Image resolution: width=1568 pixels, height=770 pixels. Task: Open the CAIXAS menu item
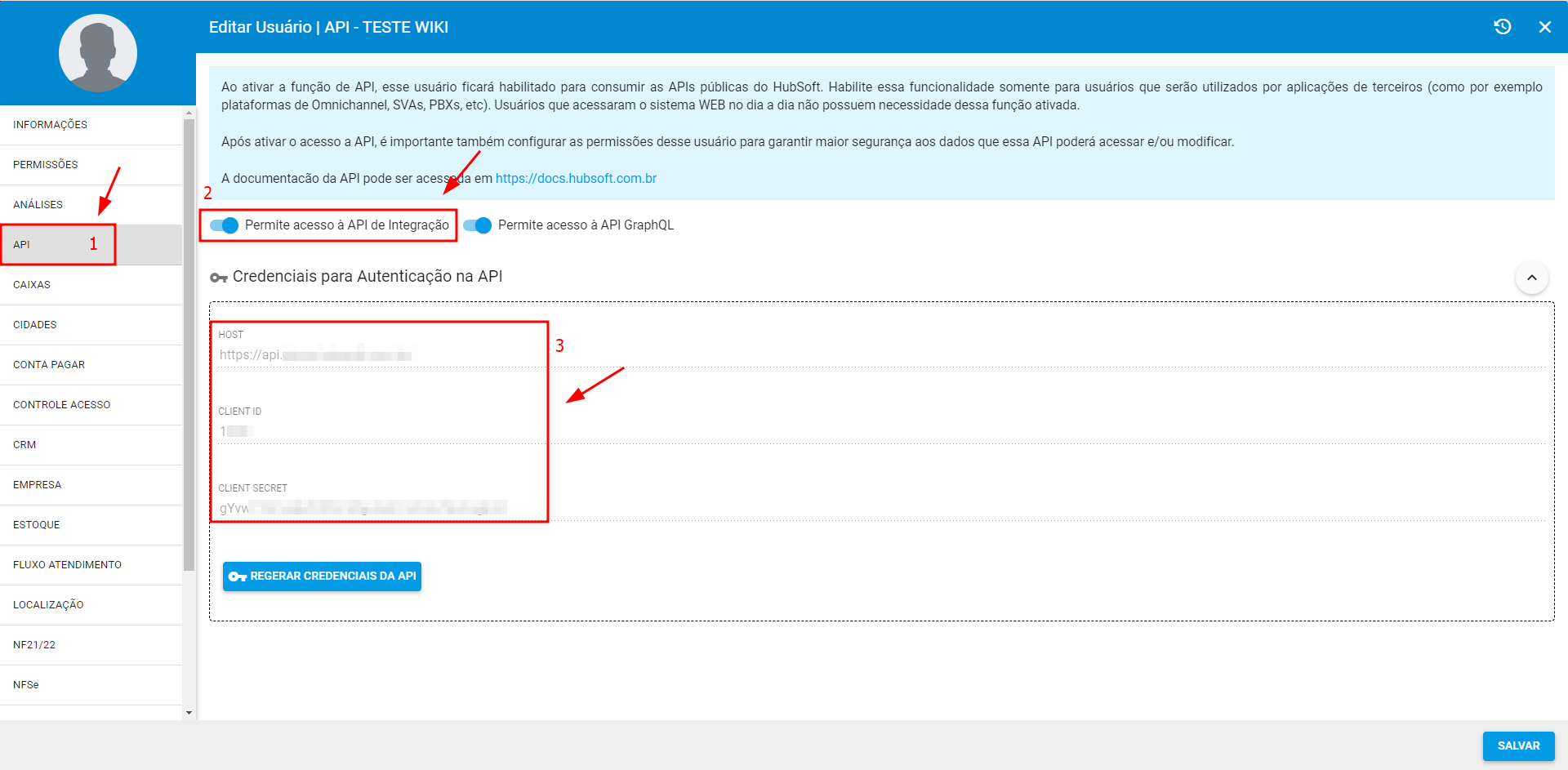click(x=91, y=285)
